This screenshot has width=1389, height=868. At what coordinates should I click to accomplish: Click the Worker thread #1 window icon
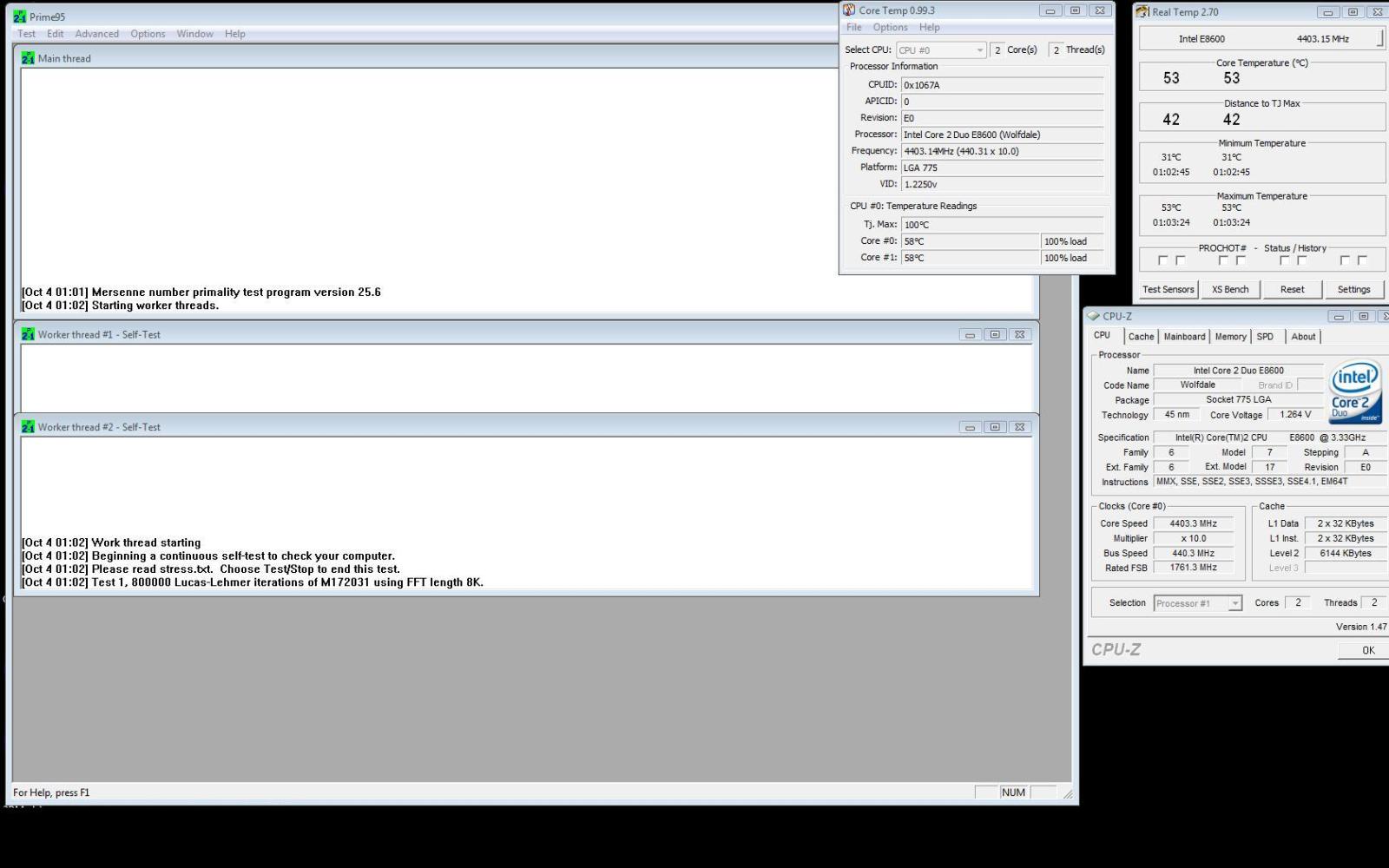[28, 334]
